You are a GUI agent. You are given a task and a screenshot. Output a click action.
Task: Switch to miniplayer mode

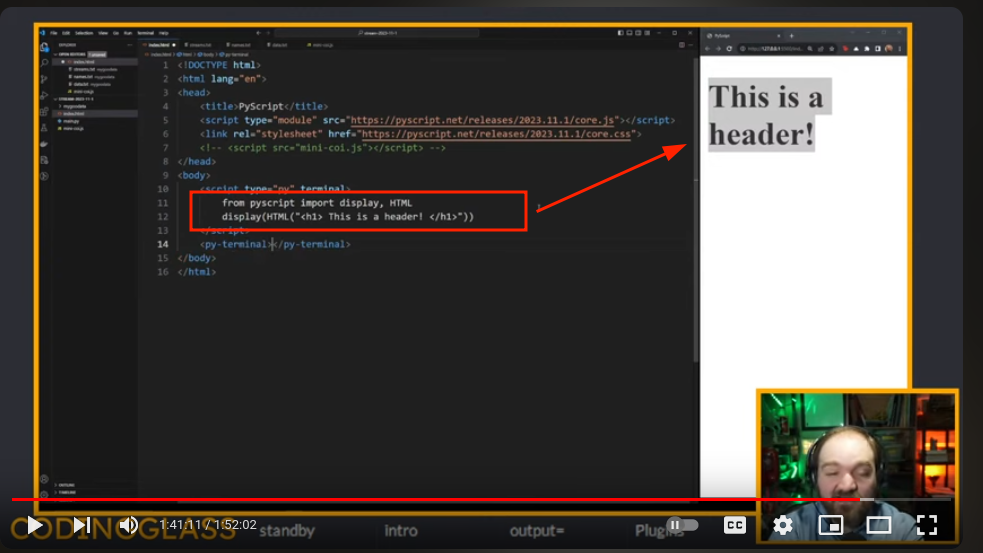[x=831, y=525]
